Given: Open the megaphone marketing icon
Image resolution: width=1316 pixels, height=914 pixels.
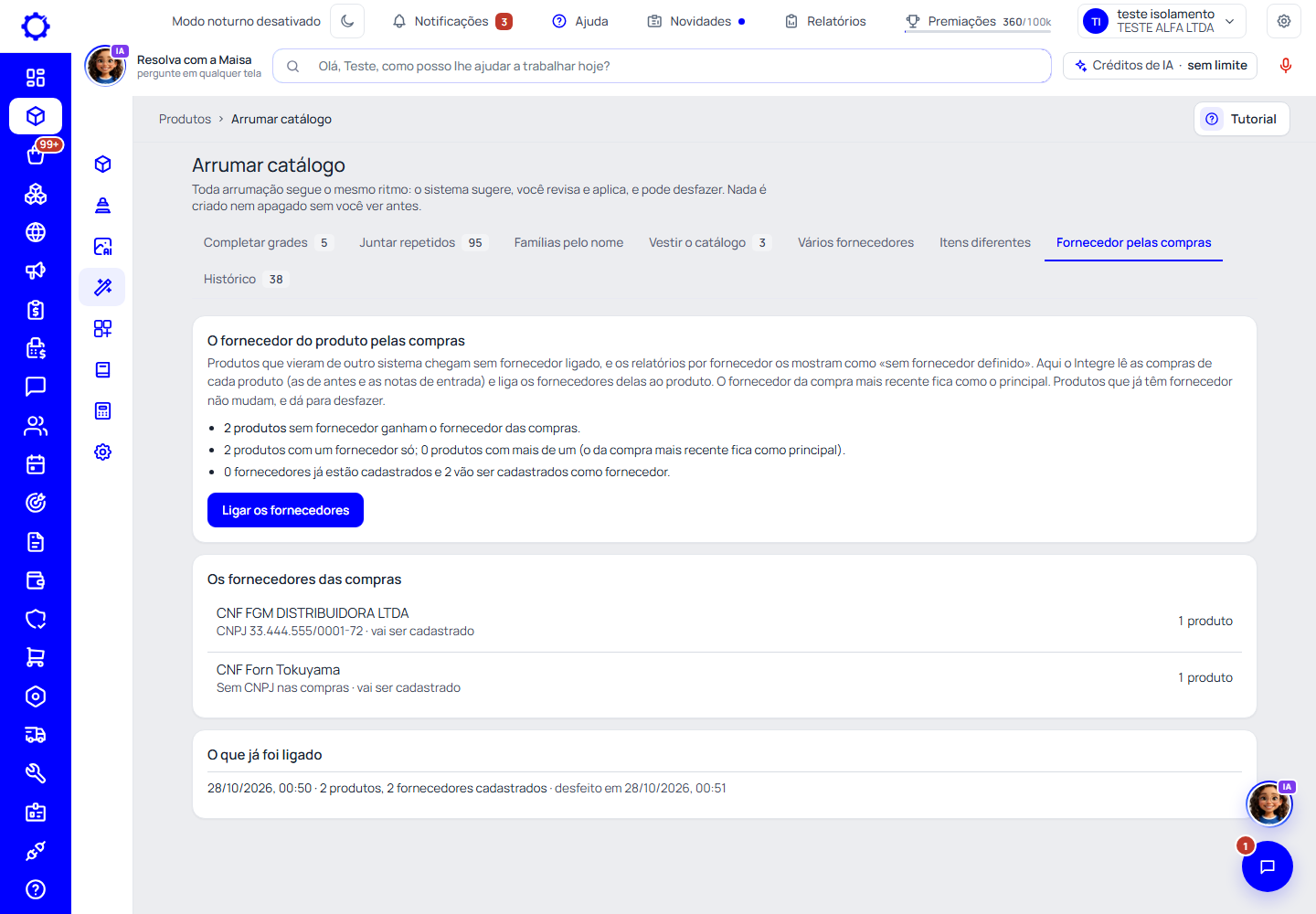Looking at the screenshot, I should [36, 271].
